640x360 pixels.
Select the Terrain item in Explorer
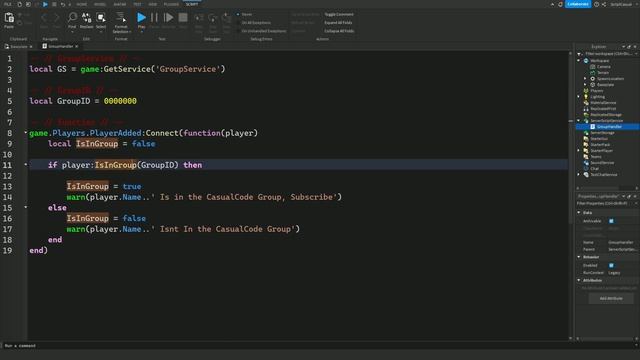point(603,73)
